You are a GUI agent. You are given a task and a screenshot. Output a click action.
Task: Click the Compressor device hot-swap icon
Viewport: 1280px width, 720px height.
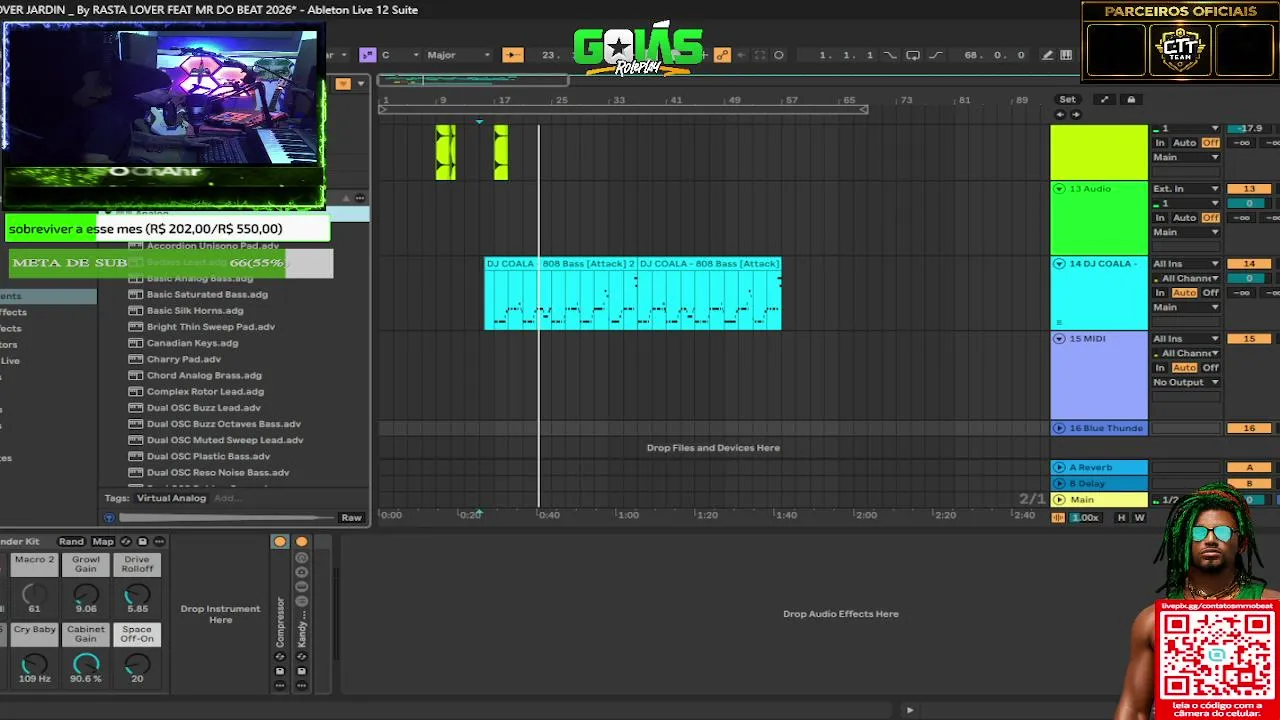click(x=280, y=656)
